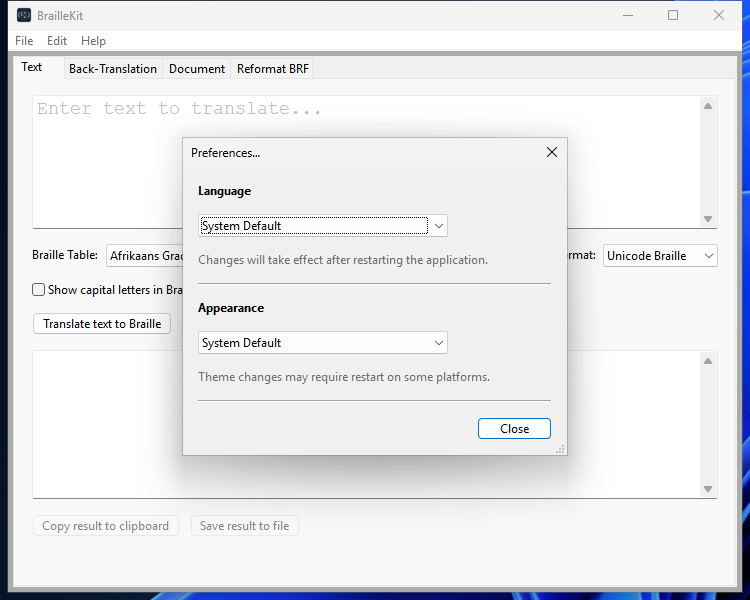
Task: Maximize the BrailleKit window
Action: point(673,15)
